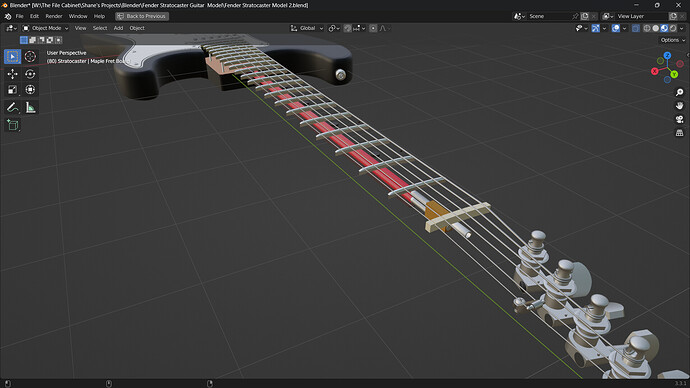Image resolution: width=690 pixels, height=388 pixels.
Task: Open Global transform orientation dropdown
Action: click(x=307, y=28)
